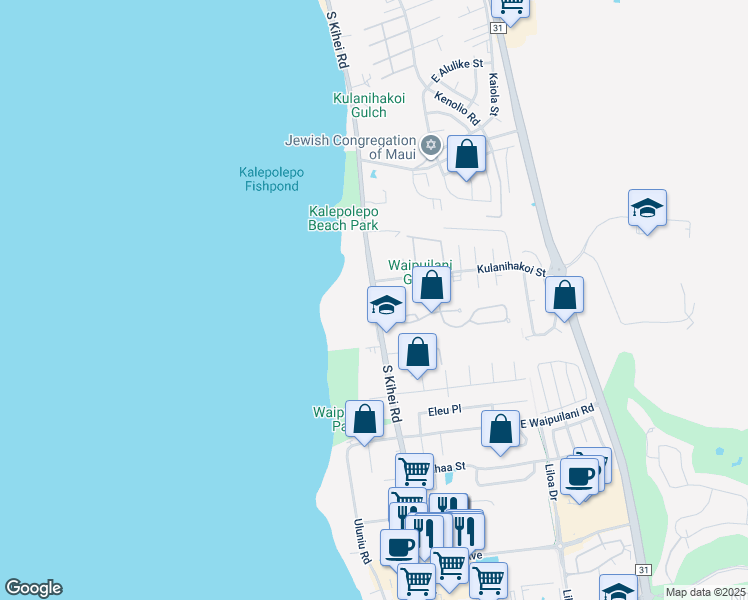
Task: Select the rightmost fork and knife restaurant marker
Action: click(465, 531)
